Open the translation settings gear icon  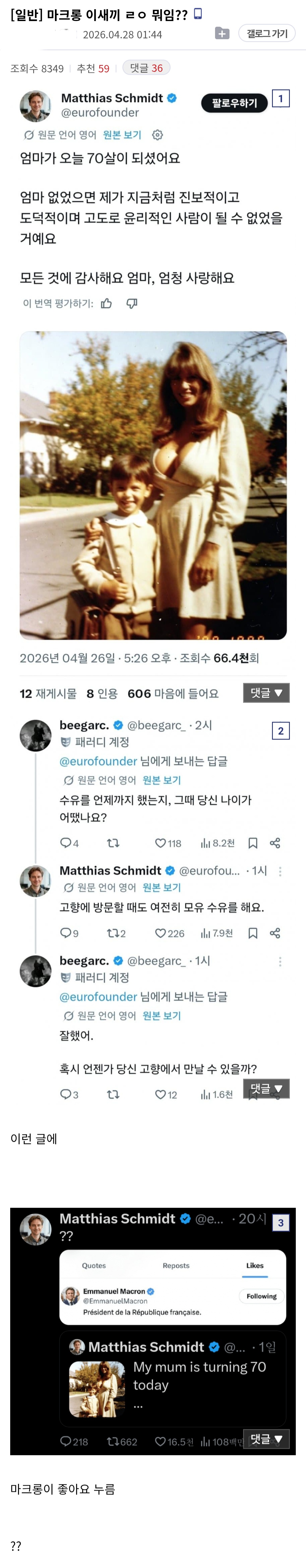coord(157,134)
